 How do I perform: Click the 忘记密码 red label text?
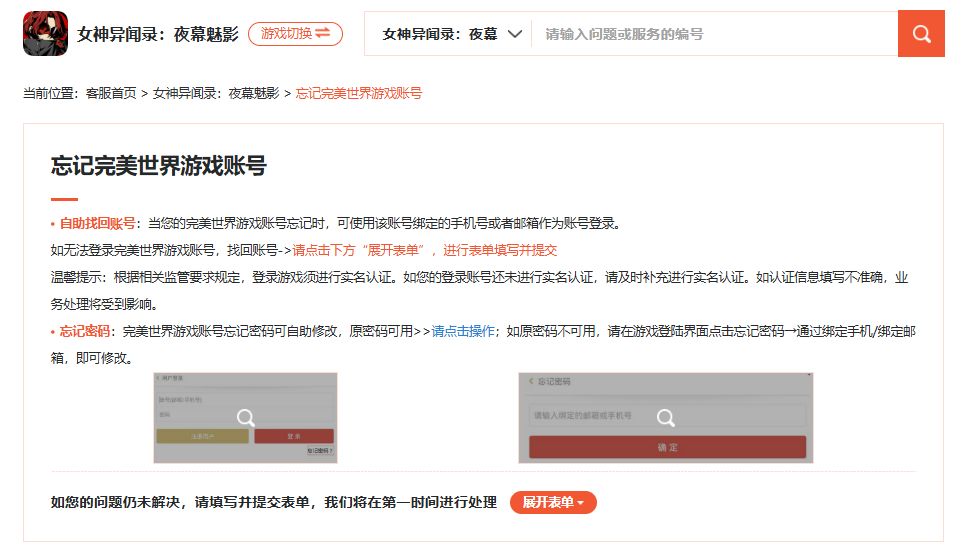pyautogui.click(x=84, y=331)
